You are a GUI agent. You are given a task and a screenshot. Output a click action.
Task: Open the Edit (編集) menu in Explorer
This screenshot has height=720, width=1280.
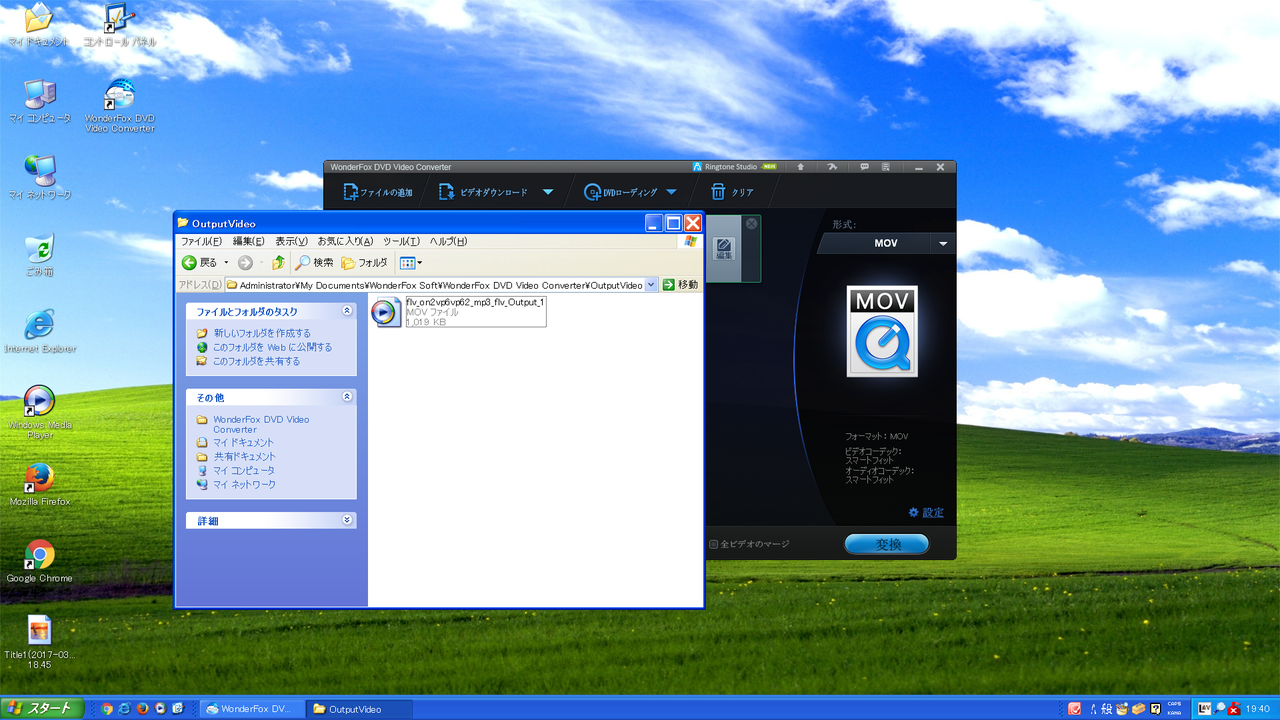[249, 241]
